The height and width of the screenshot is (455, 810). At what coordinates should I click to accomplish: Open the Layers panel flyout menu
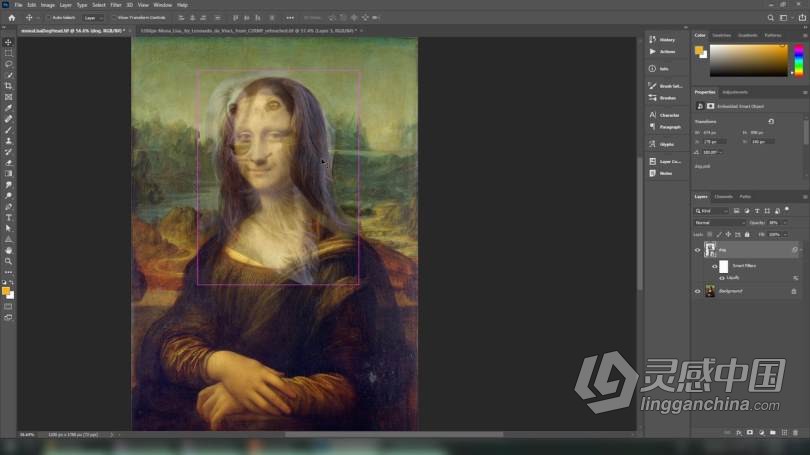point(804,197)
